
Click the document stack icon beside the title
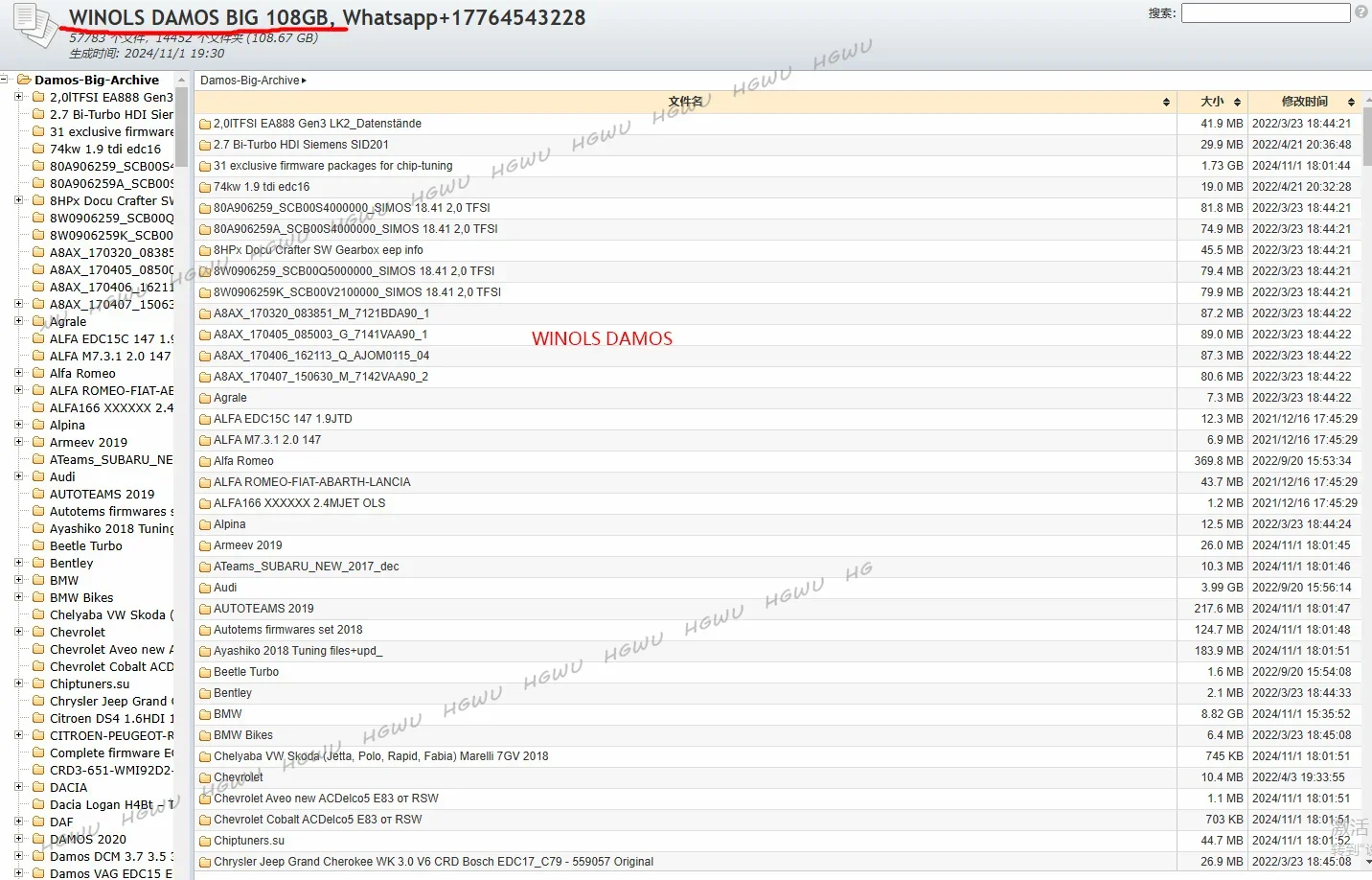[x=35, y=25]
